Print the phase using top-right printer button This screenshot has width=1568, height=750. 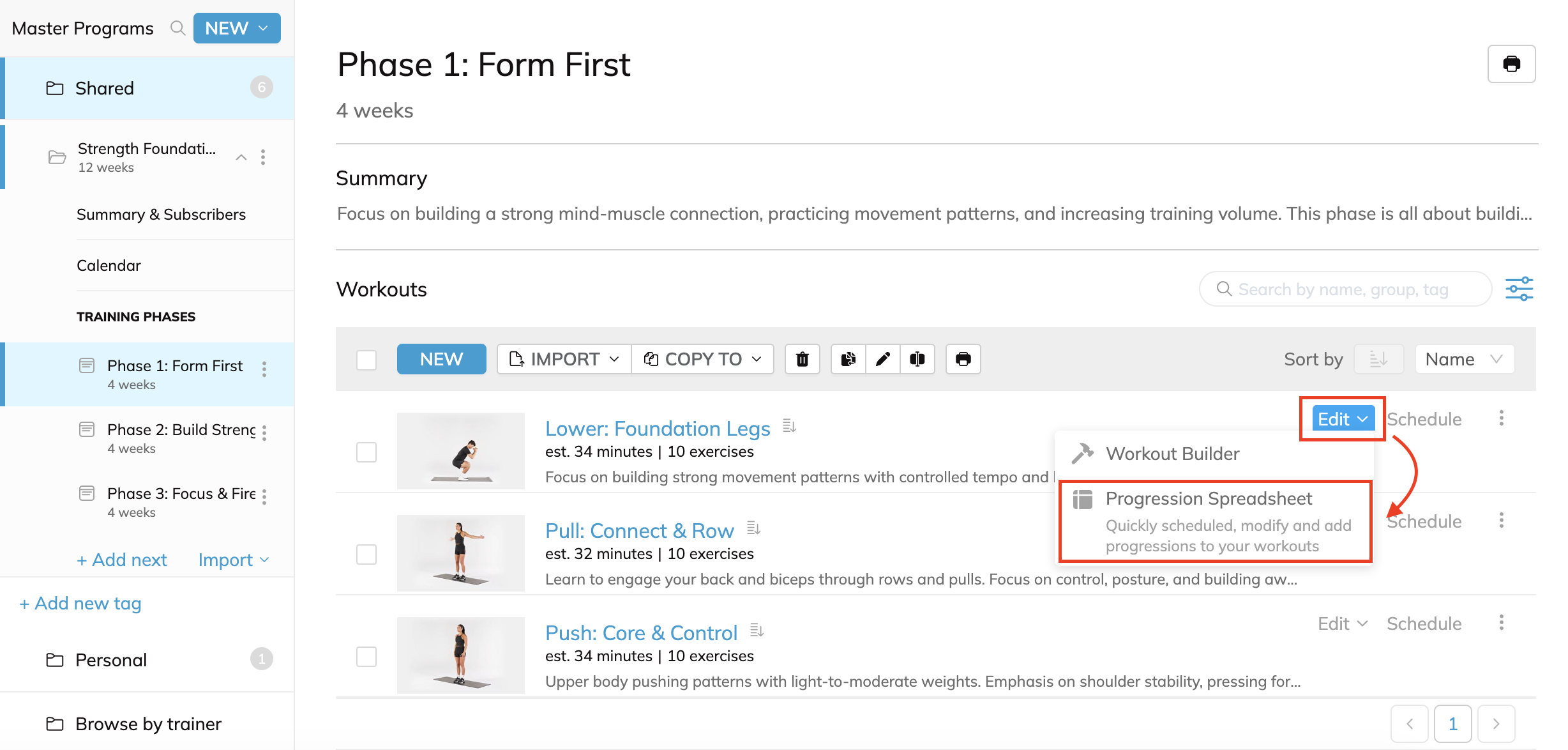click(1511, 64)
